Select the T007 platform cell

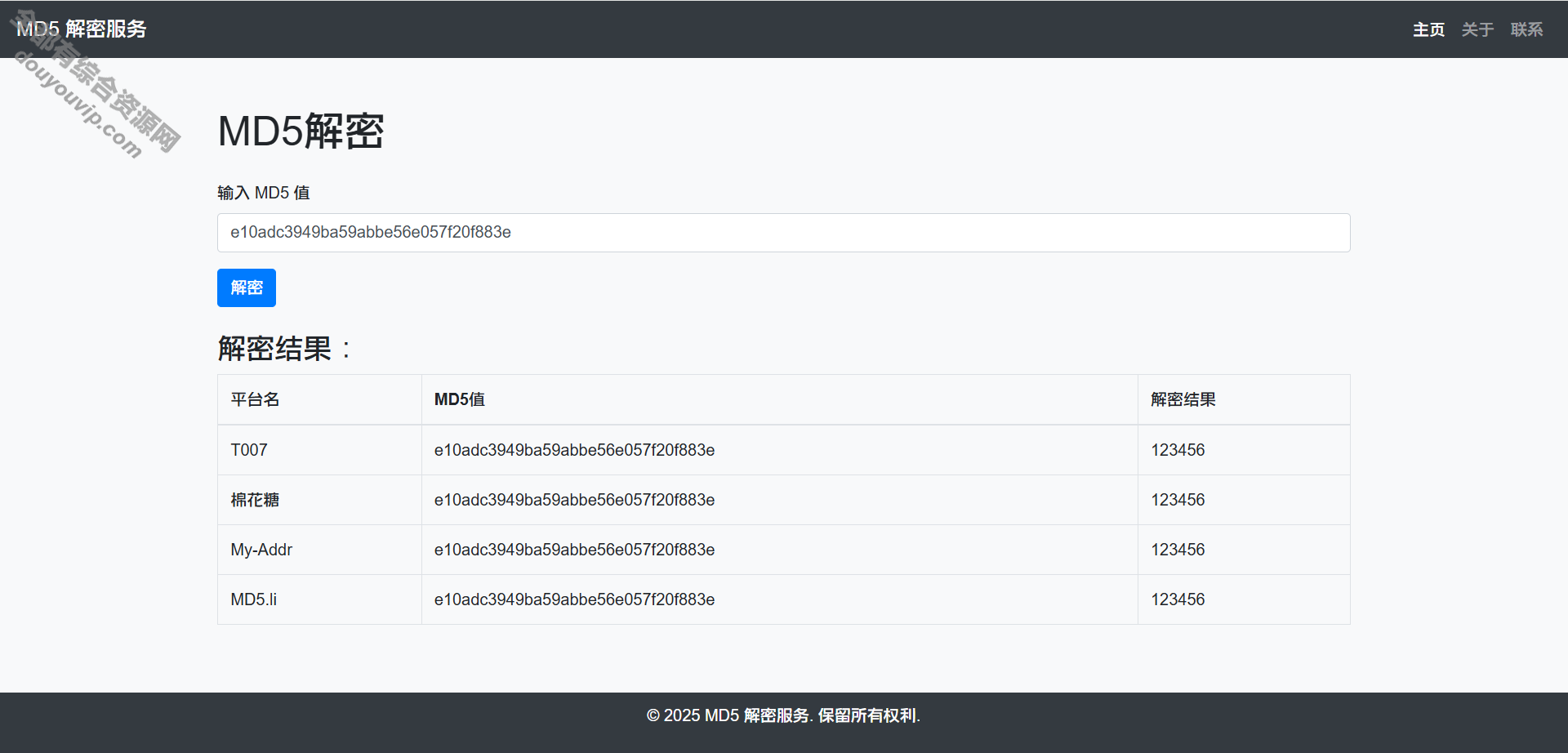(249, 450)
